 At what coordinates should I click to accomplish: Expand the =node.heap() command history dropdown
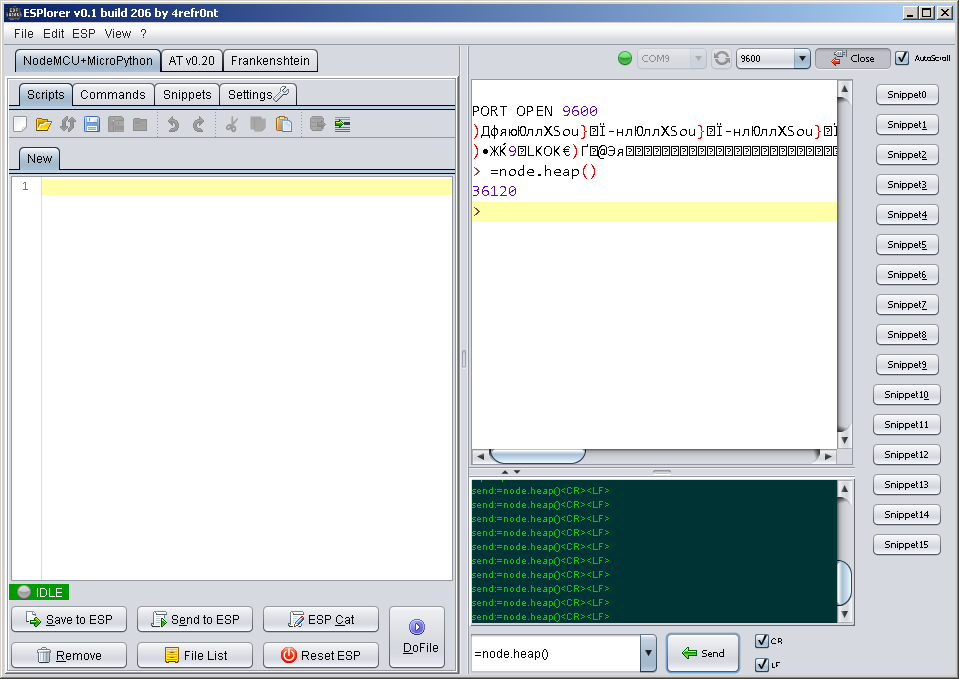pos(648,654)
